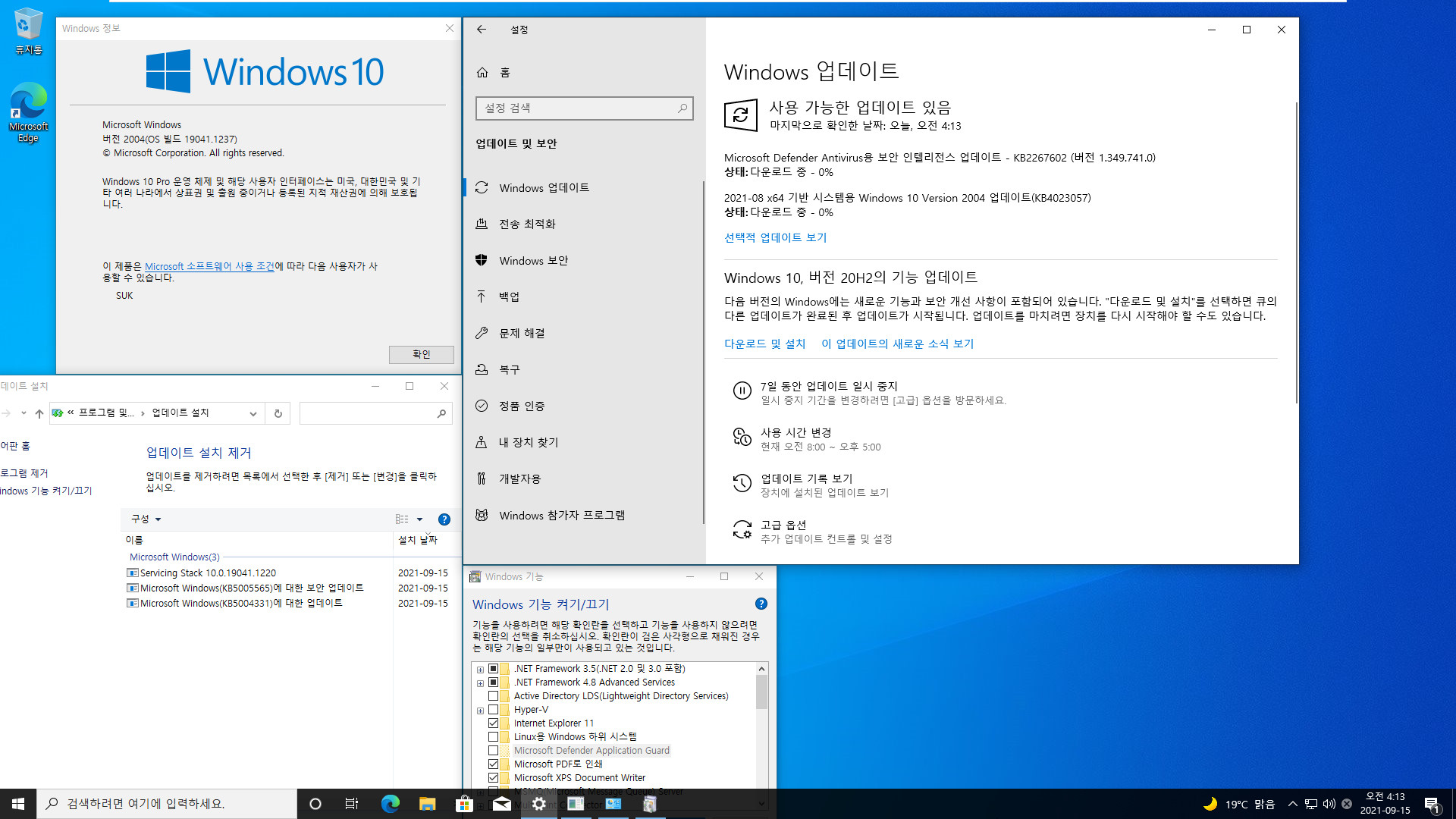1456x819 pixels.
Task: Click Settings content vertical scrollbar
Action: 1296,253
